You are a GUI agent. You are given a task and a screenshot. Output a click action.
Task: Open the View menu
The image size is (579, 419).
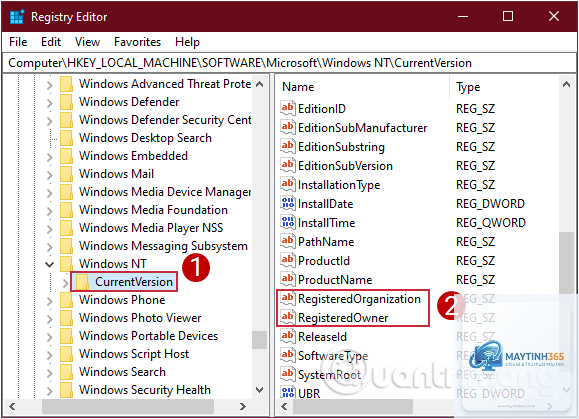[88, 42]
